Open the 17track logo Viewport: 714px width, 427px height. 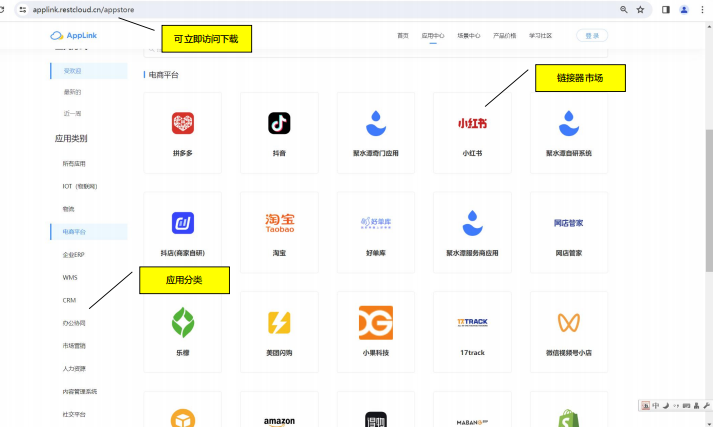472,322
